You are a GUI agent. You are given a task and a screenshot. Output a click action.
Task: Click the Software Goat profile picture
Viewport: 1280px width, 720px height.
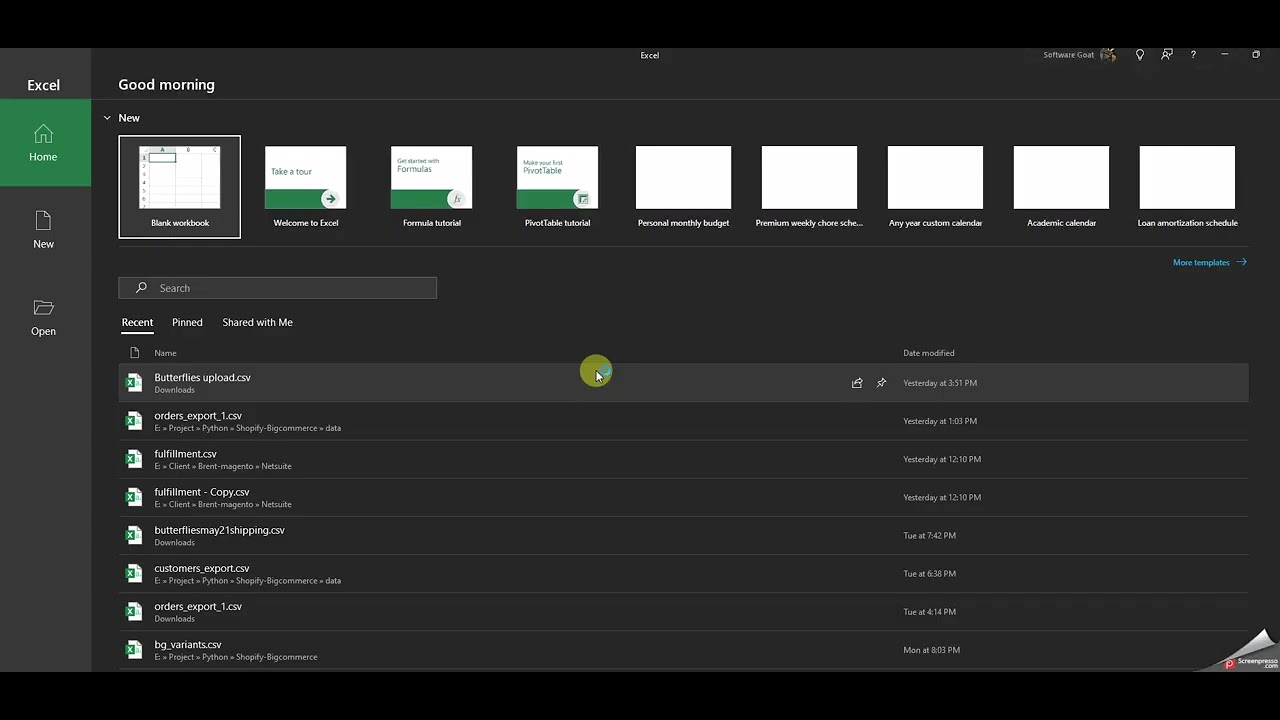[x=1108, y=55]
